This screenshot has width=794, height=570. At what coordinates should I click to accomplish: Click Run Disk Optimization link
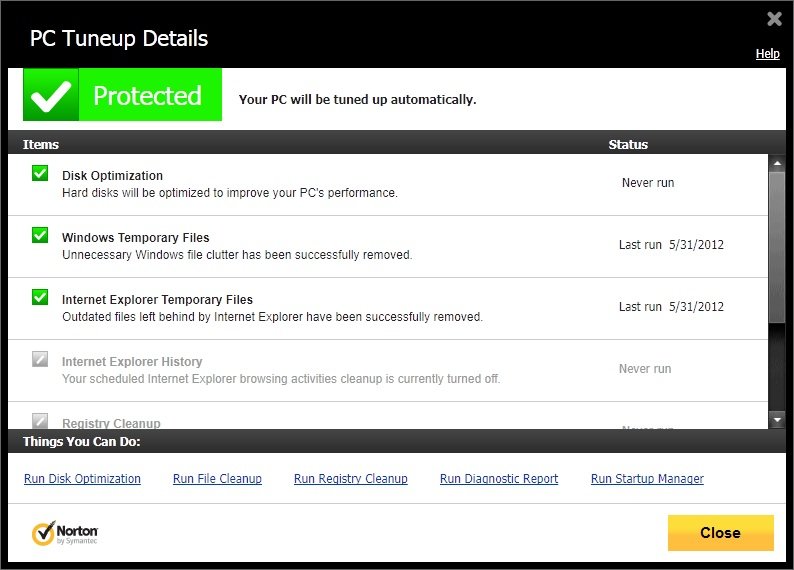[83, 479]
